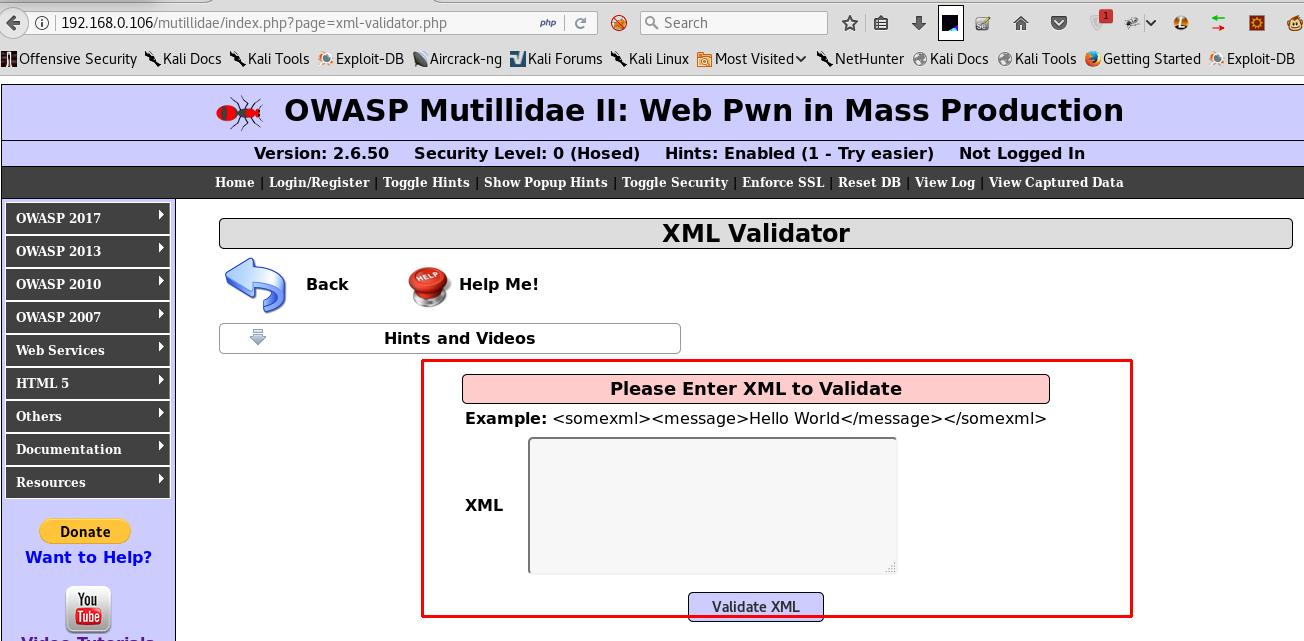
Task: Click the browser Search box
Action: (x=734, y=22)
